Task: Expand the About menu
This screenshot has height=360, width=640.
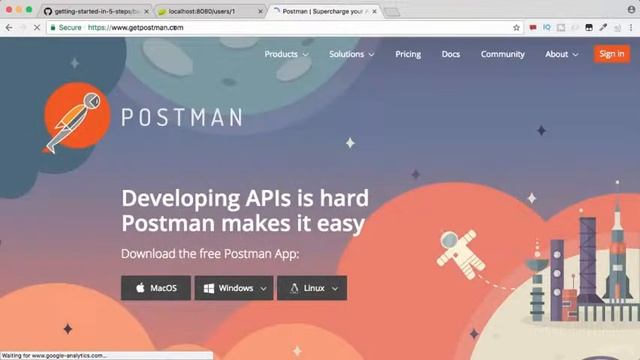Action: point(562,54)
